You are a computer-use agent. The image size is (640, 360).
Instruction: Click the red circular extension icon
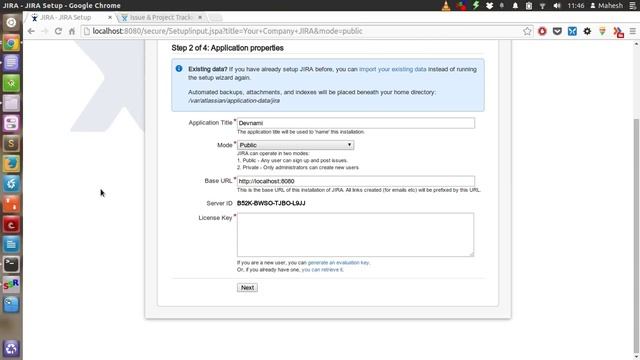pos(542,31)
